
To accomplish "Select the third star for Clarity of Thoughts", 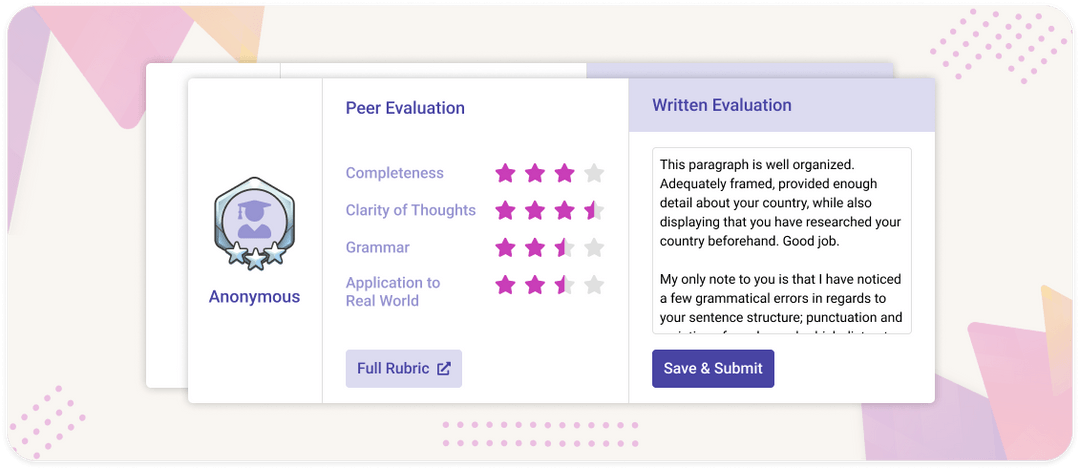I will coord(565,210).
